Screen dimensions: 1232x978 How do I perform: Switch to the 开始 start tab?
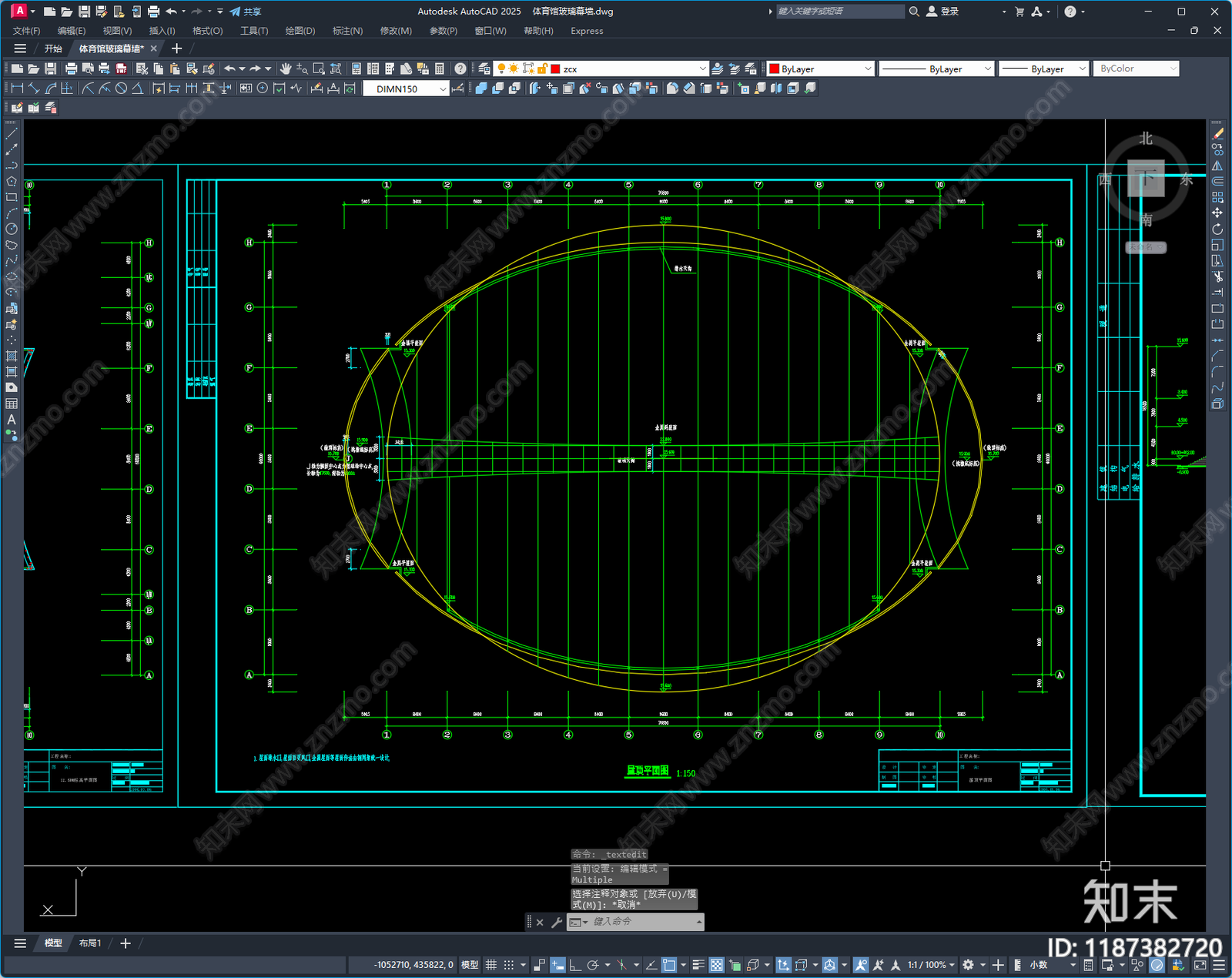click(x=53, y=49)
